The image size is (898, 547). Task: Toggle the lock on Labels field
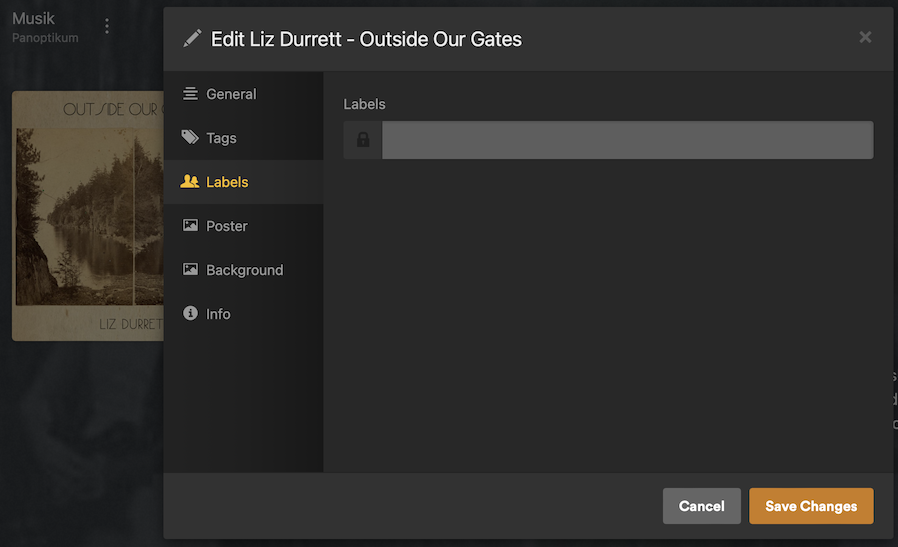[363, 140]
